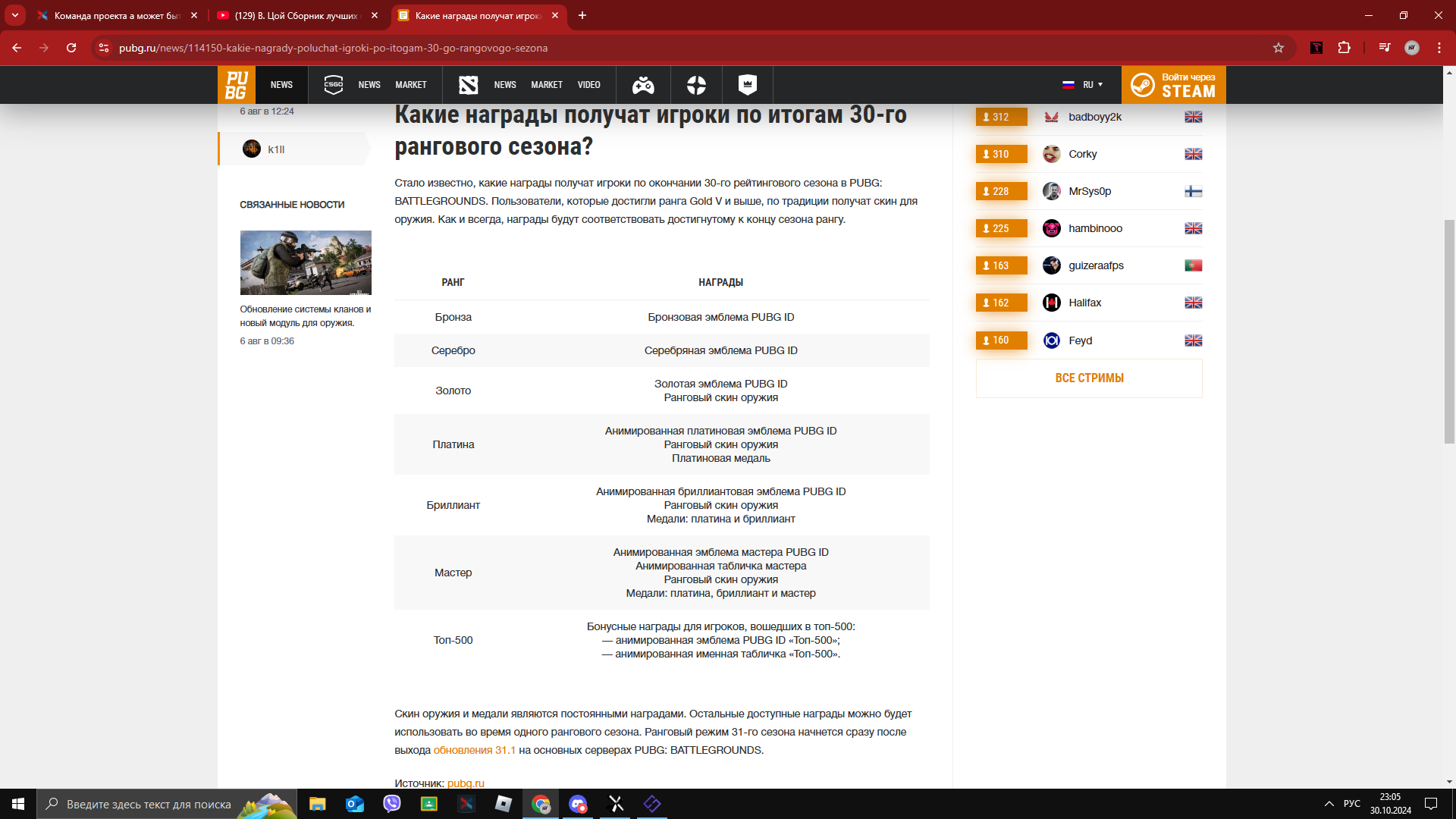Open Chrome profile avatar
Image resolution: width=1456 pixels, height=819 pixels.
pyautogui.click(x=1412, y=48)
